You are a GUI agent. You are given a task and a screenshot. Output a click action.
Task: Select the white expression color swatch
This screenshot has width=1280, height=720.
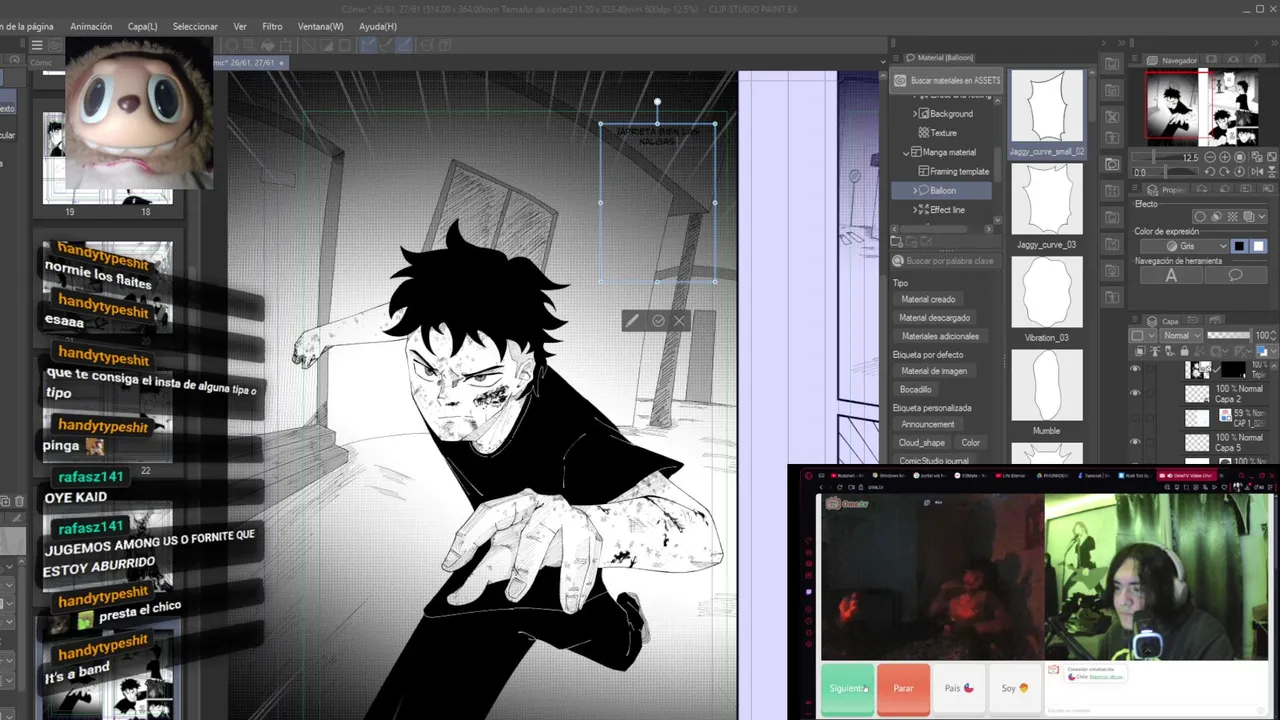click(x=1259, y=246)
